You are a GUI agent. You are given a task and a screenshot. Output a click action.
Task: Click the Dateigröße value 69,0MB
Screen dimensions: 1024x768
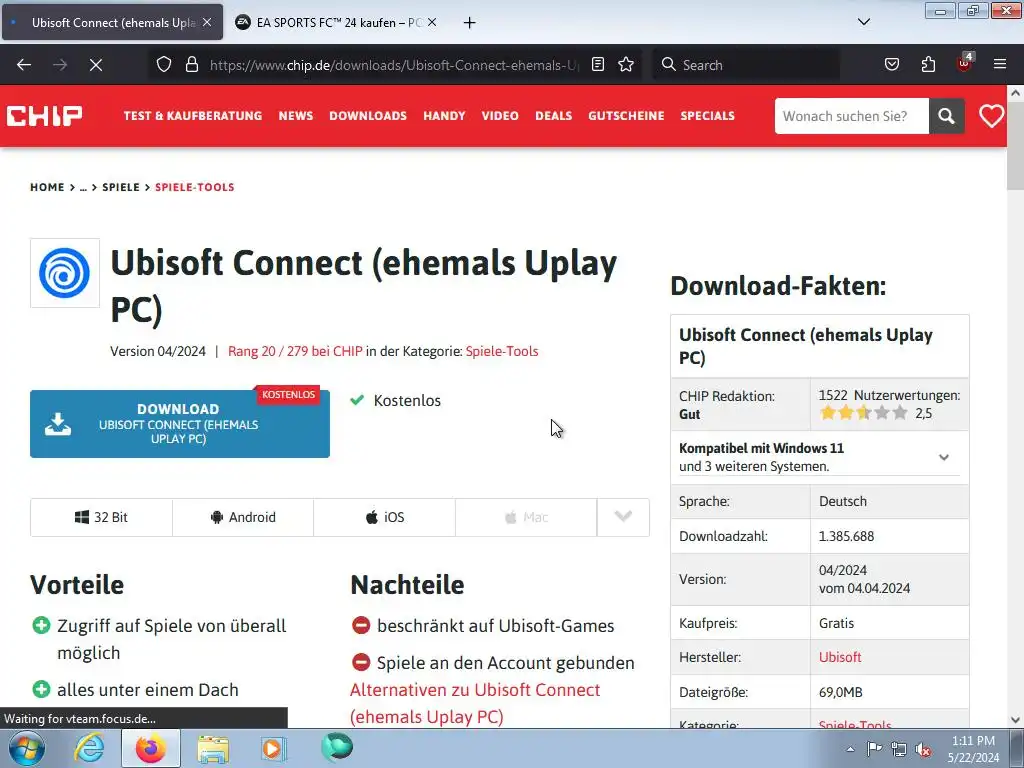(x=840, y=692)
